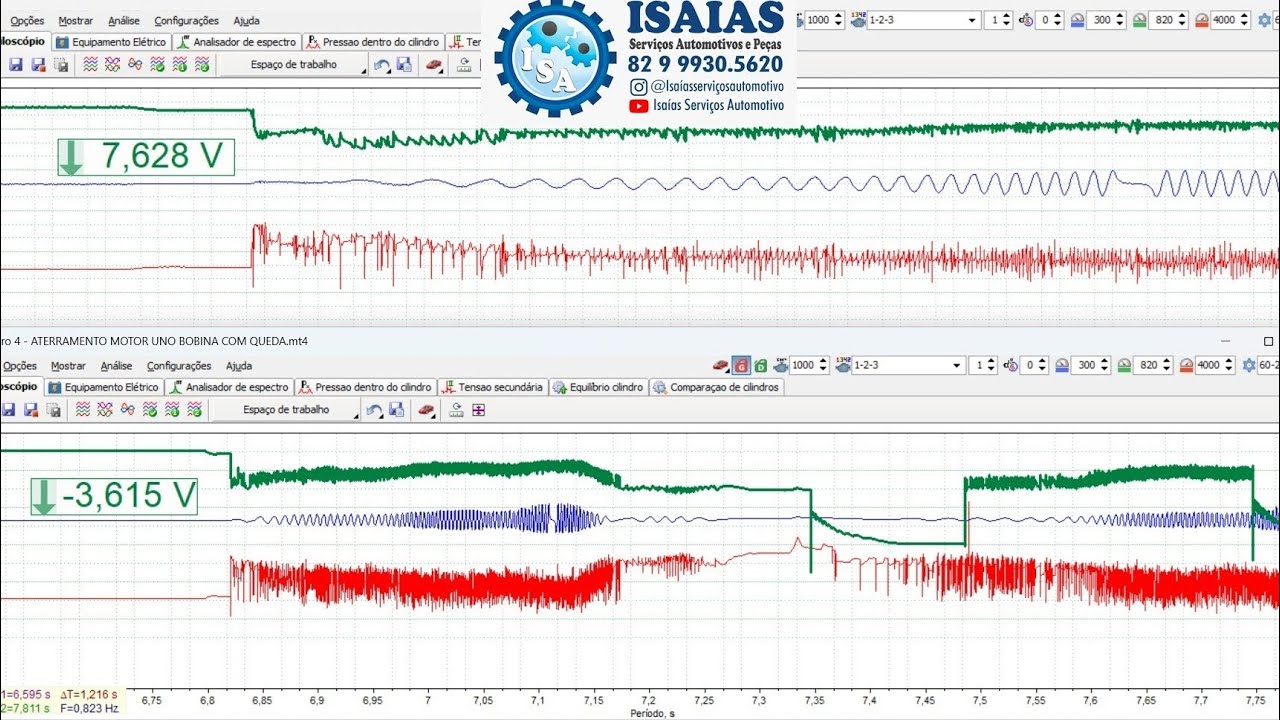Viewport: 1280px width, 720px height.
Task: Click the blue gauge icon in lower window
Action: 1062,365
